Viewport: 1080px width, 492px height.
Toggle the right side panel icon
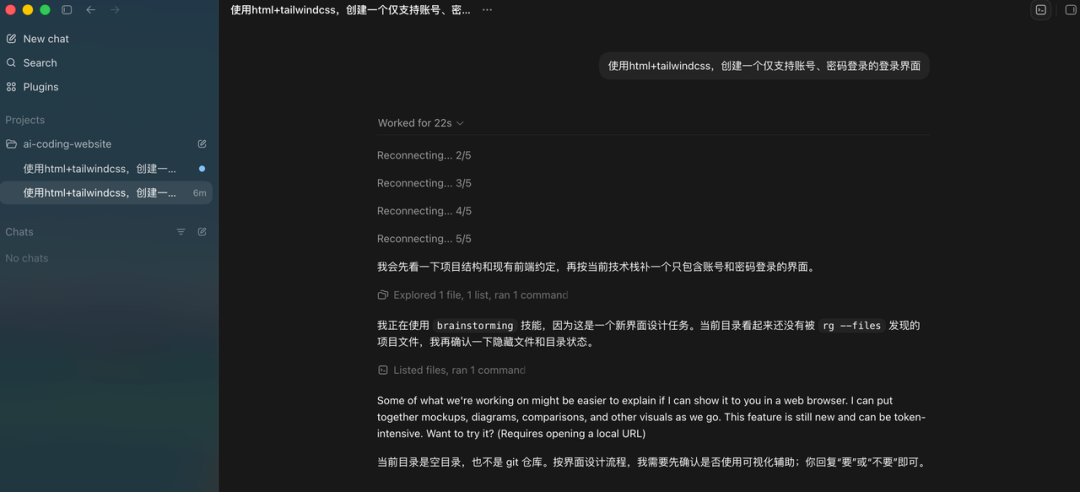pyautogui.click(x=1070, y=10)
